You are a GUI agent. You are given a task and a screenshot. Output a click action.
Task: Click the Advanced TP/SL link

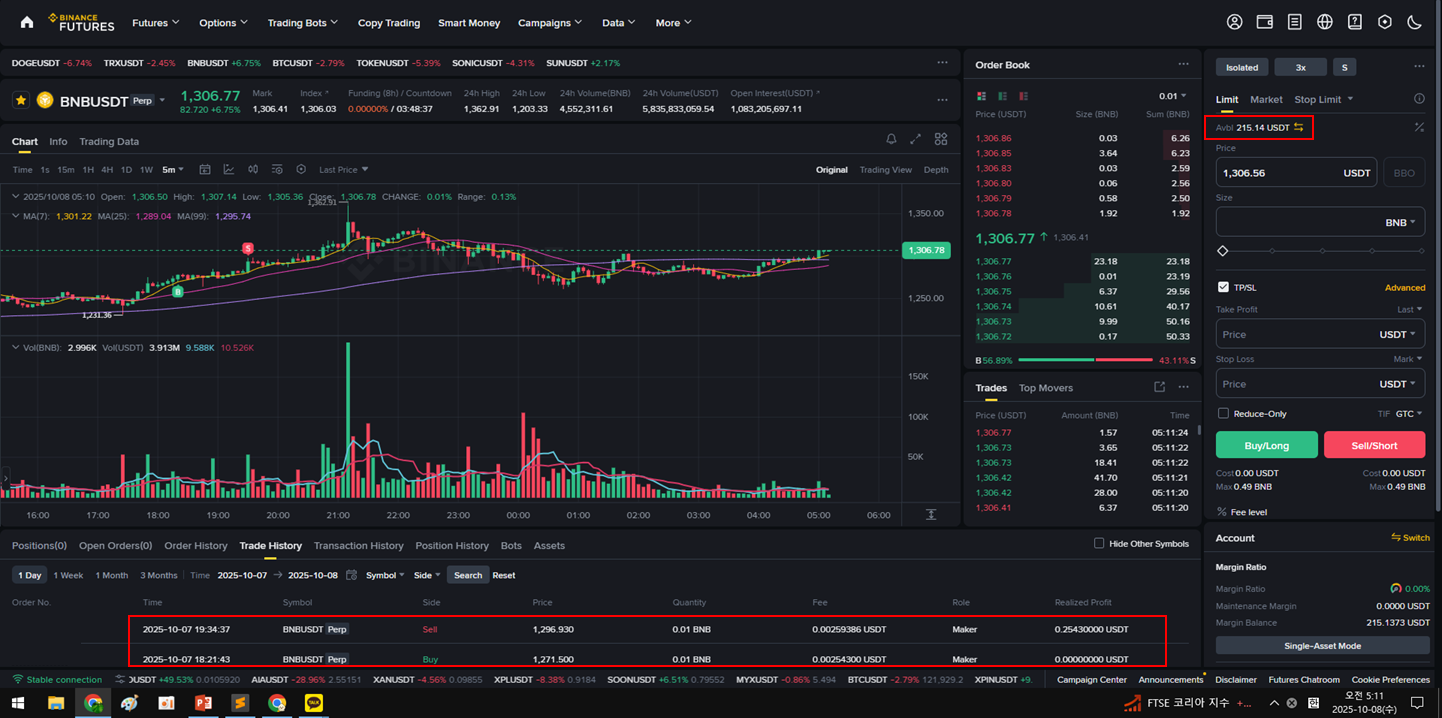1404,287
